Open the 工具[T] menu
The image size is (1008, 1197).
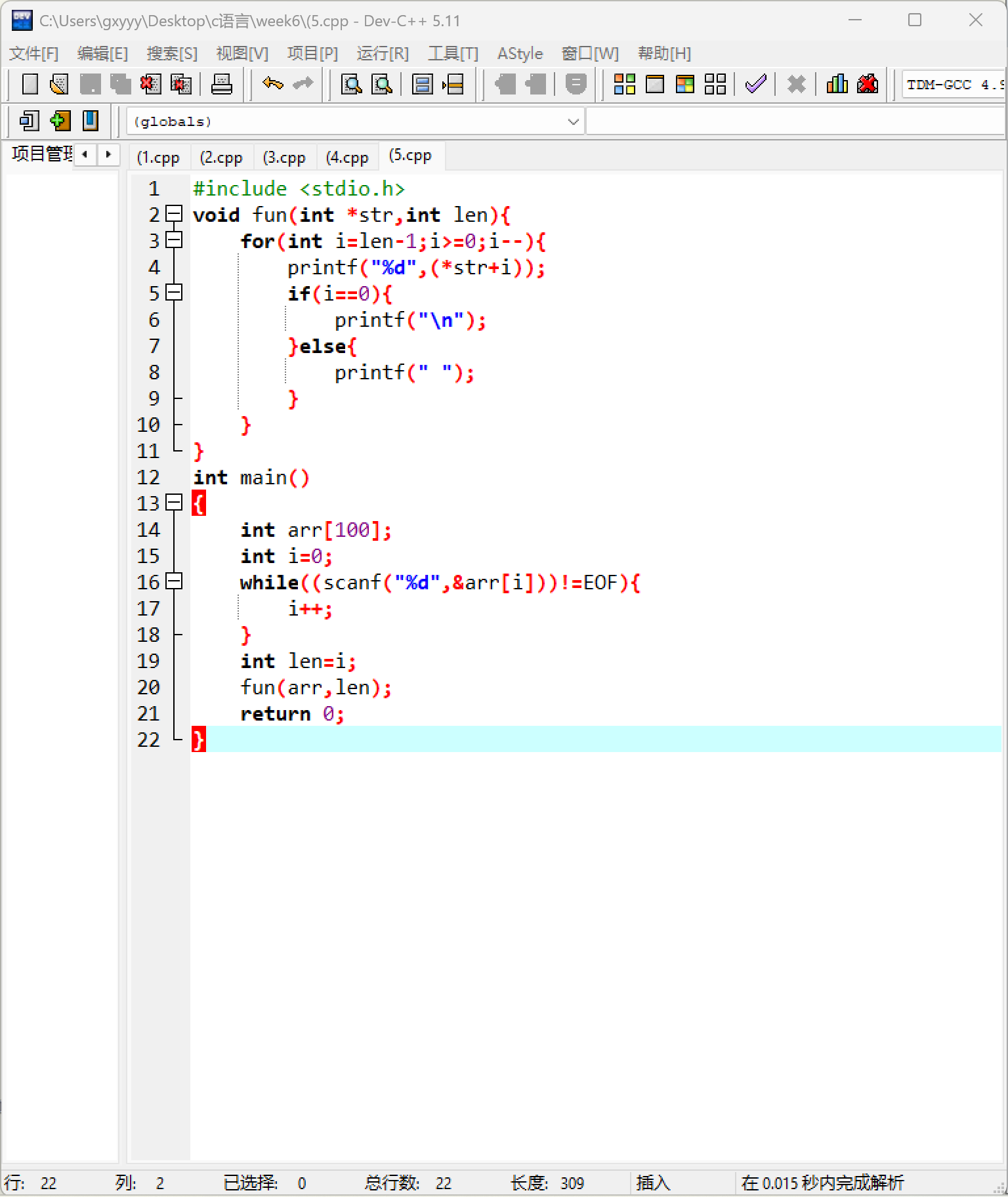coord(453,53)
